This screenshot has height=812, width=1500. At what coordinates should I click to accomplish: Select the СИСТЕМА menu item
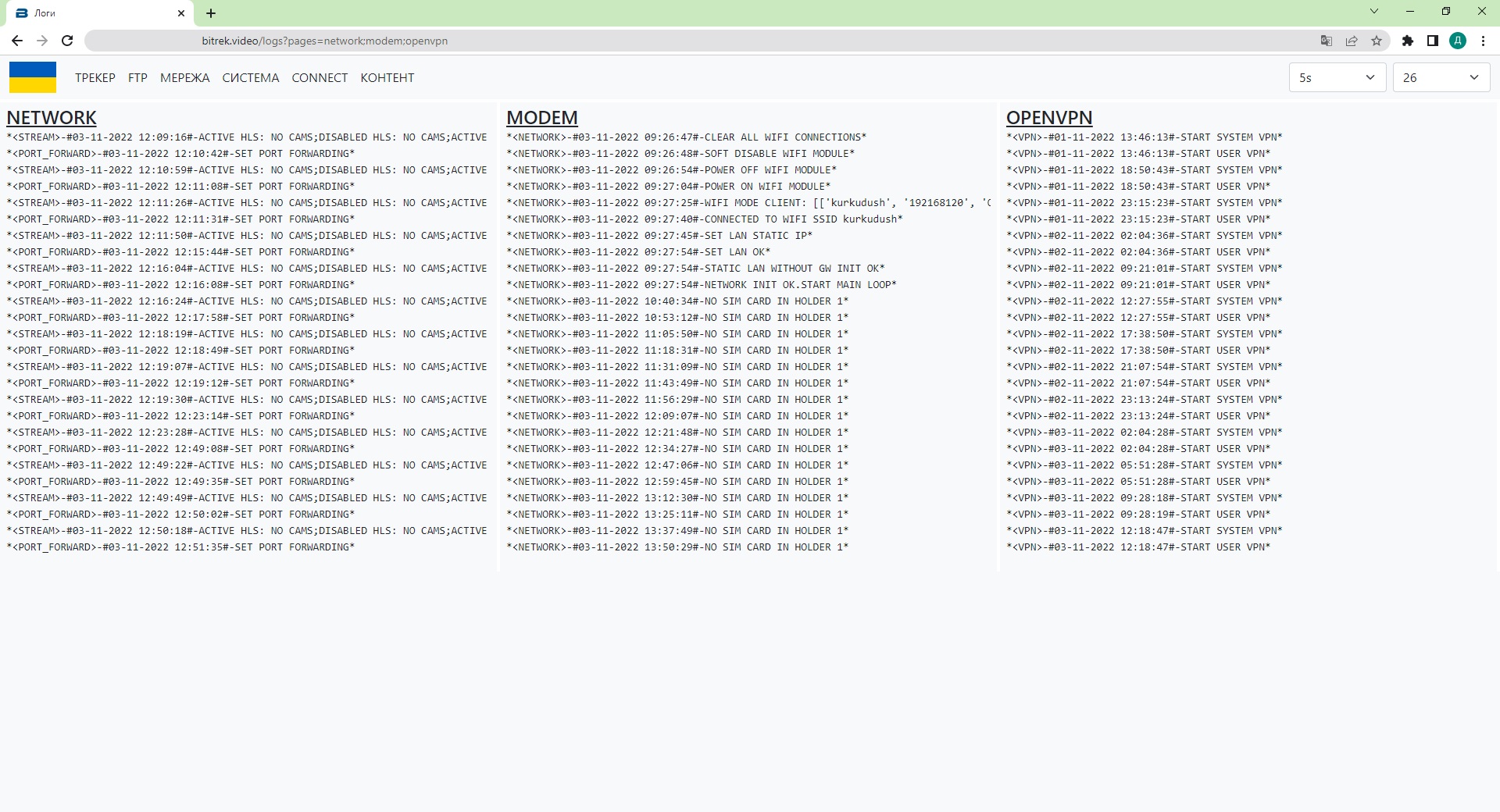tap(250, 77)
